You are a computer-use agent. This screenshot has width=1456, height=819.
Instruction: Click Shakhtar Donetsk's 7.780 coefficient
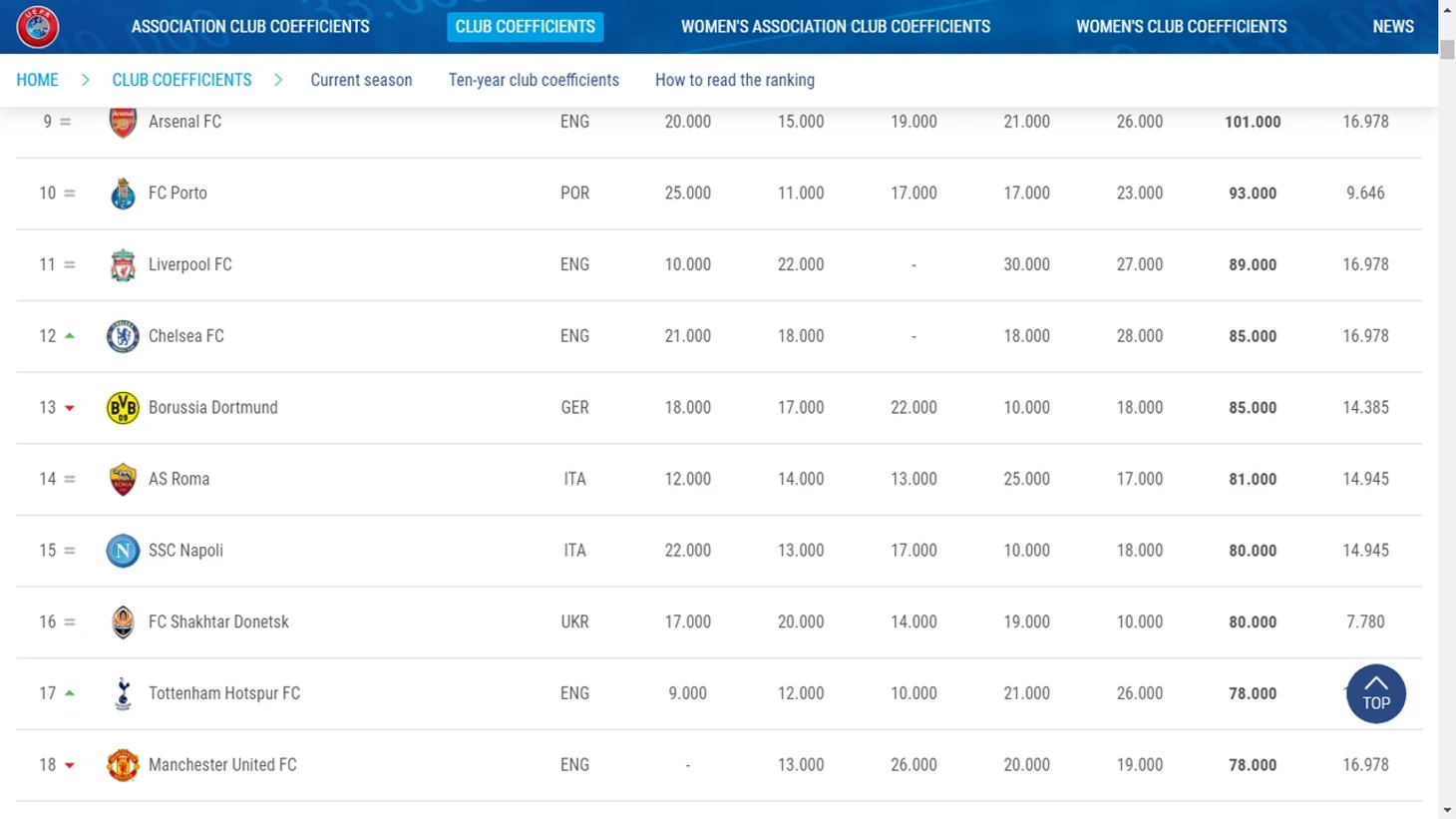[x=1365, y=622]
